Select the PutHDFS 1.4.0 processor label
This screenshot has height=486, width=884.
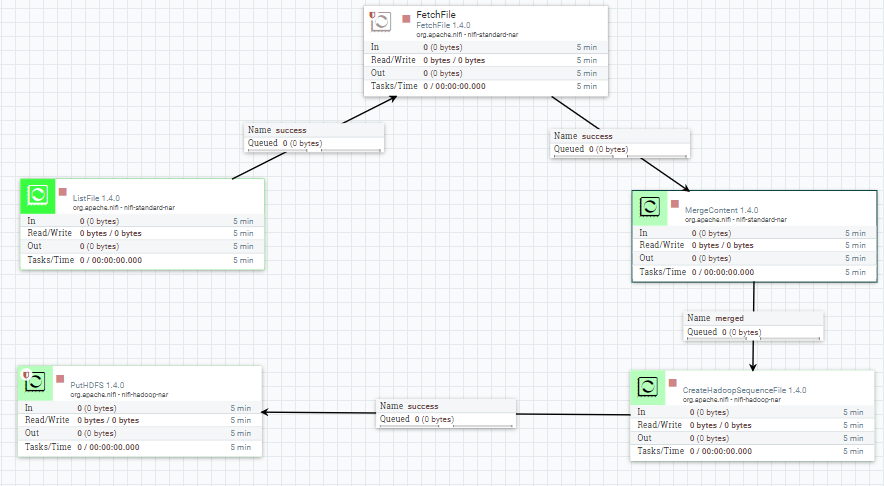pos(97,385)
